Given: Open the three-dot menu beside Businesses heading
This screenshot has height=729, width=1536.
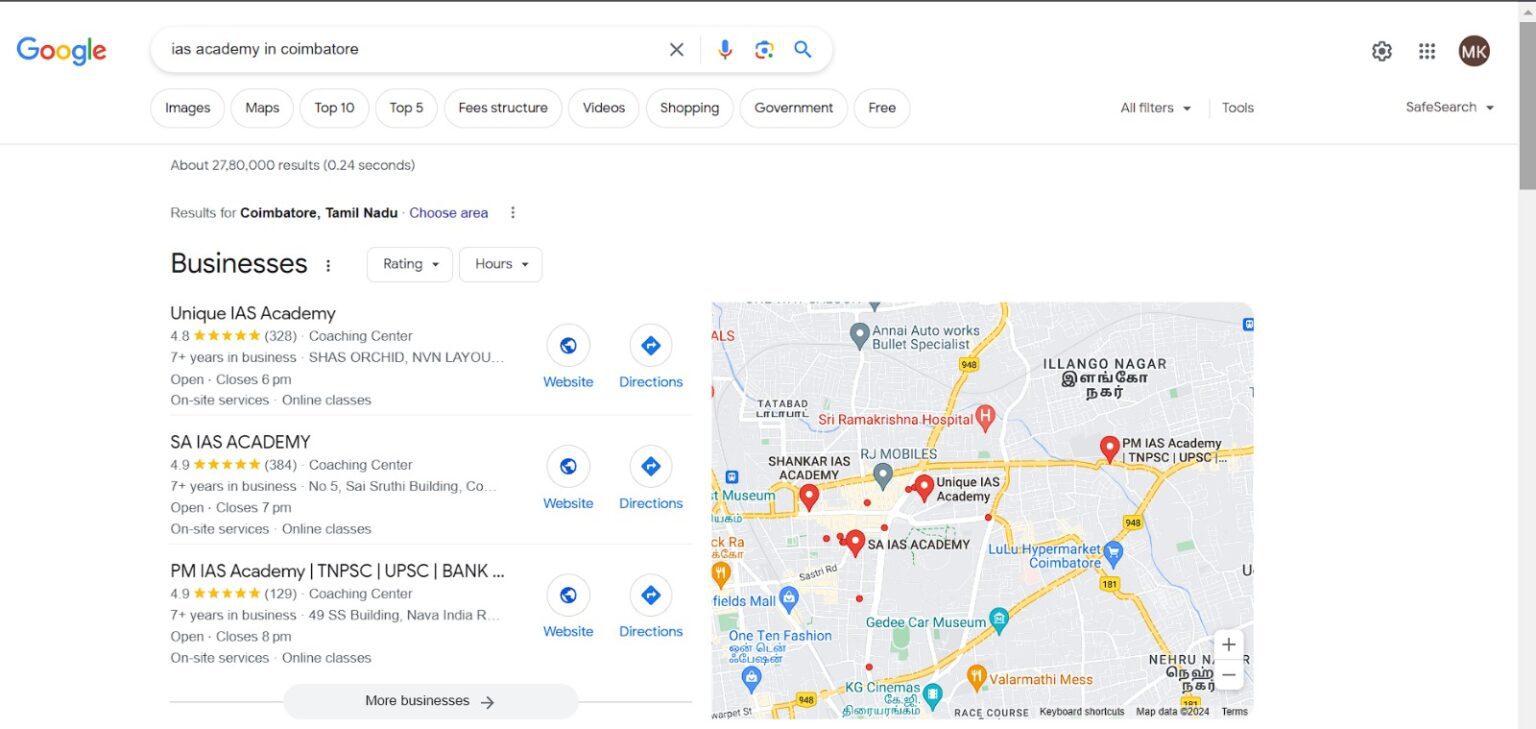Looking at the screenshot, I should point(328,265).
